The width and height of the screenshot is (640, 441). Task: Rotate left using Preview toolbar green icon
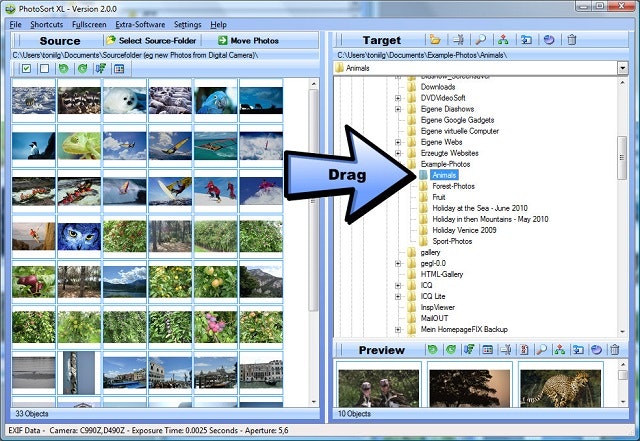click(x=432, y=350)
